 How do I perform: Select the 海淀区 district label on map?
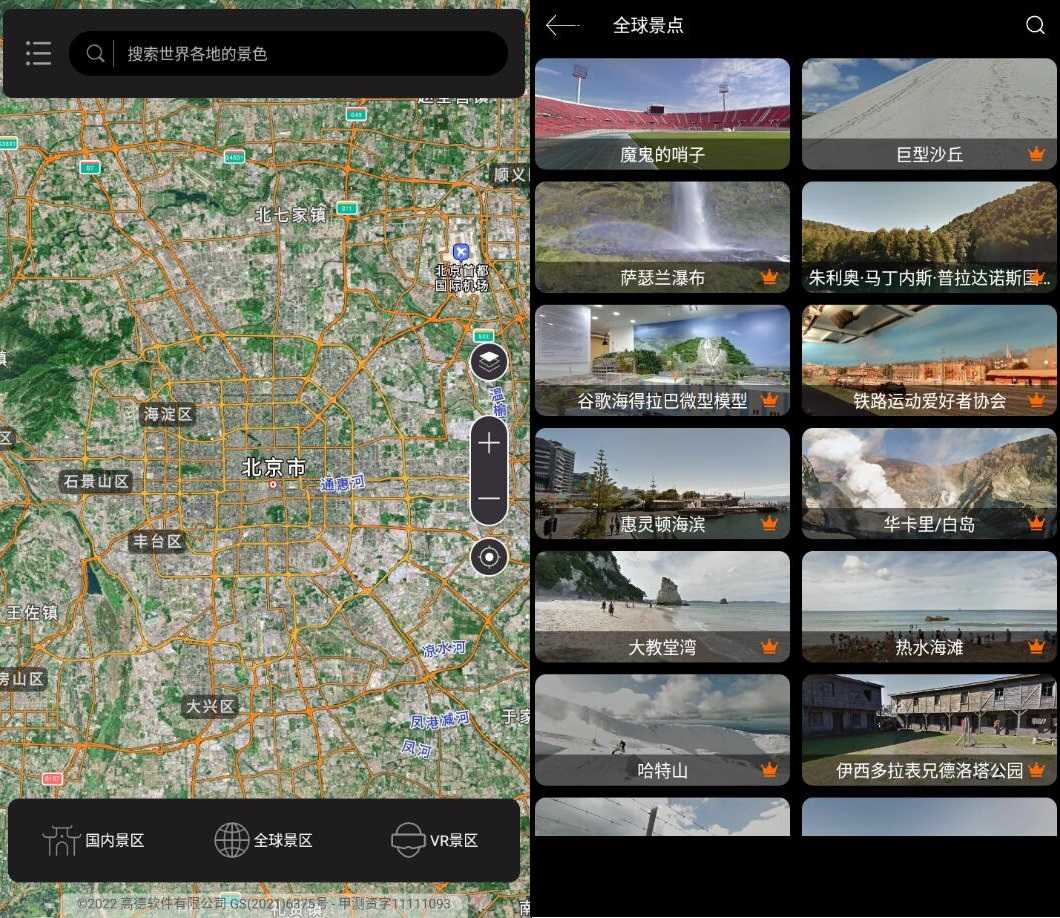coord(167,414)
